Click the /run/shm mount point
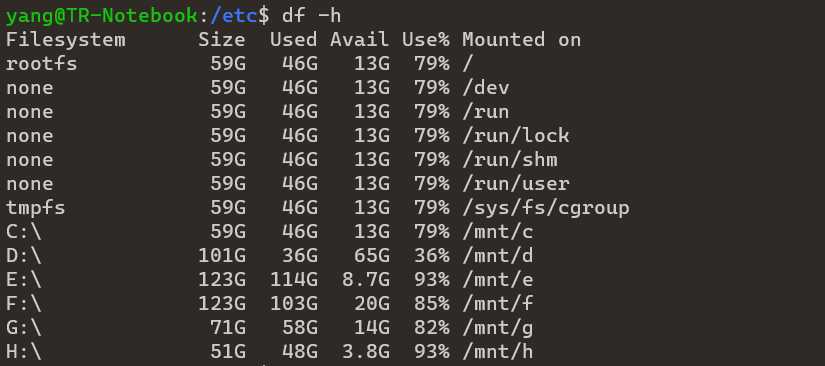 [510, 160]
